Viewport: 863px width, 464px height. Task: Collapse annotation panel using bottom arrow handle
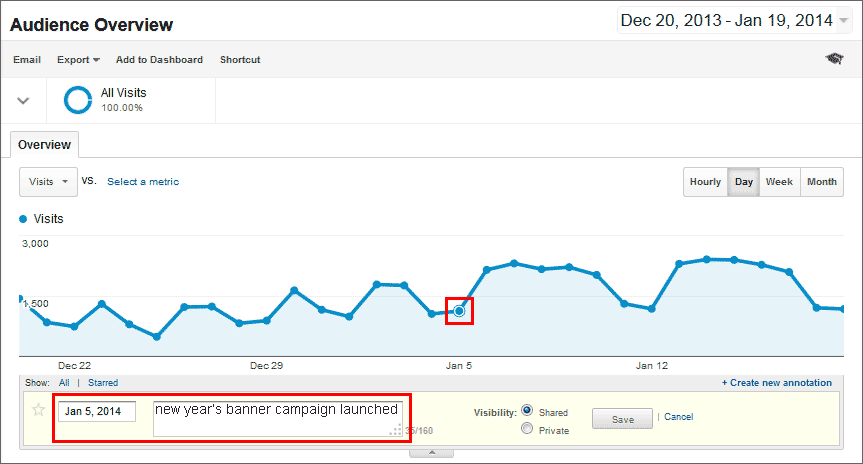(x=432, y=453)
